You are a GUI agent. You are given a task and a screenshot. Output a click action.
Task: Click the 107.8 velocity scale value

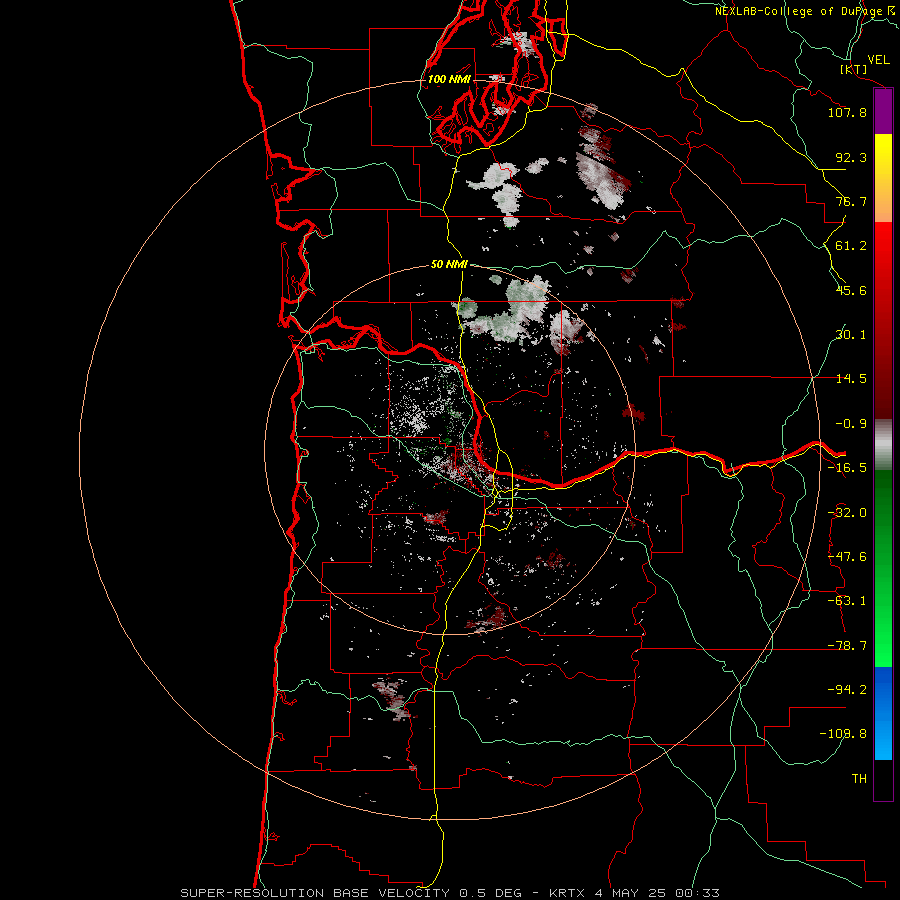(x=847, y=112)
